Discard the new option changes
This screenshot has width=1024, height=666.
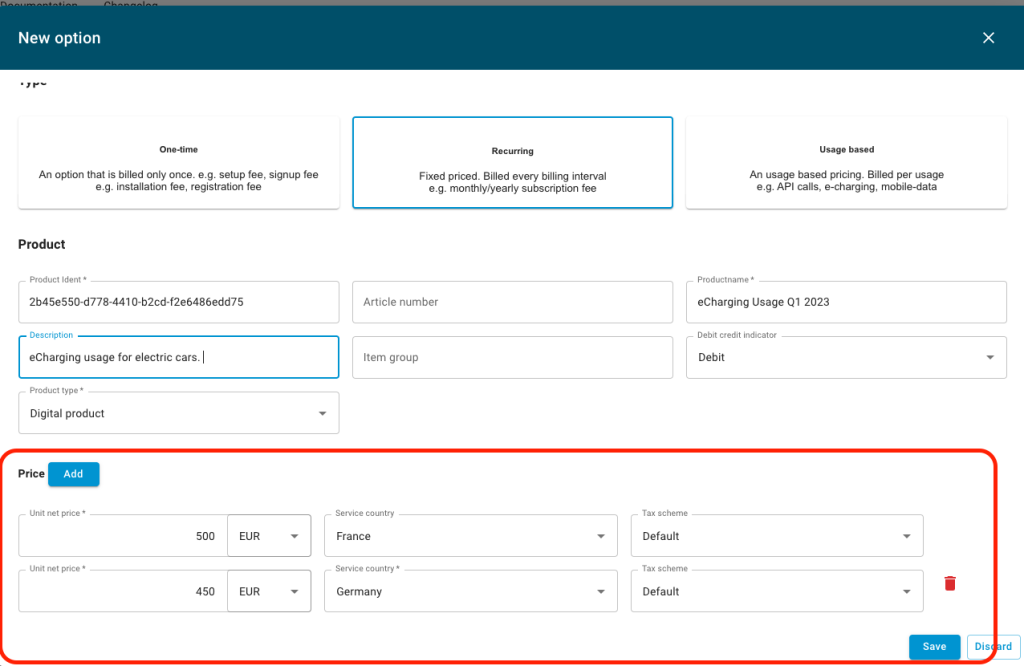[993, 646]
